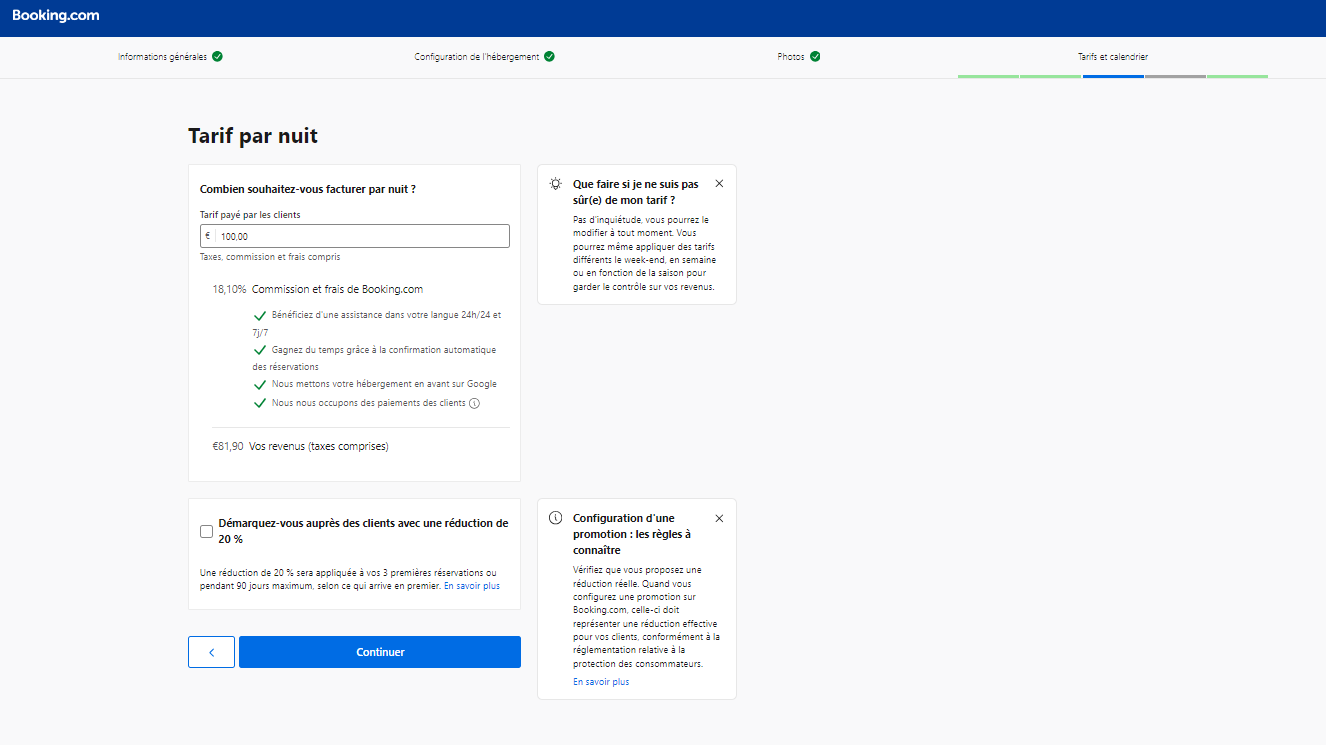
Task: Click the '€81,90' revenue amount
Action: pyautogui.click(x=228, y=446)
